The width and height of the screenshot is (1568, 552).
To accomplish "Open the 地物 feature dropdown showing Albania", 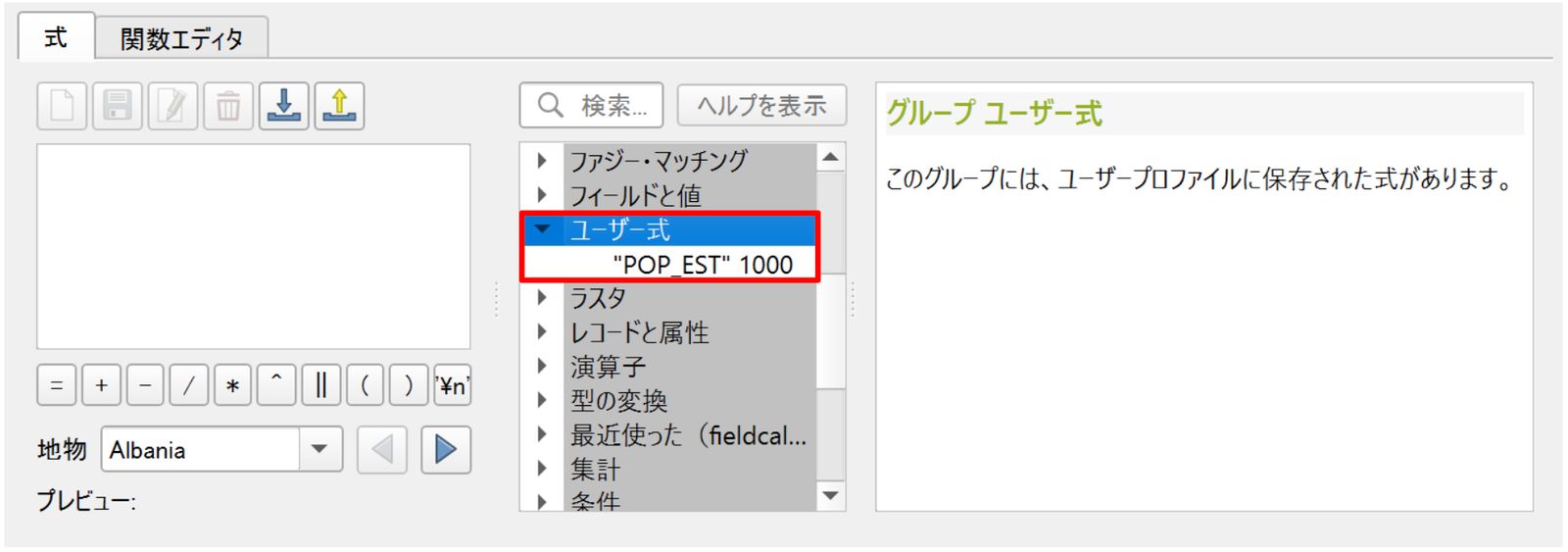I will (x=221, y=450).
